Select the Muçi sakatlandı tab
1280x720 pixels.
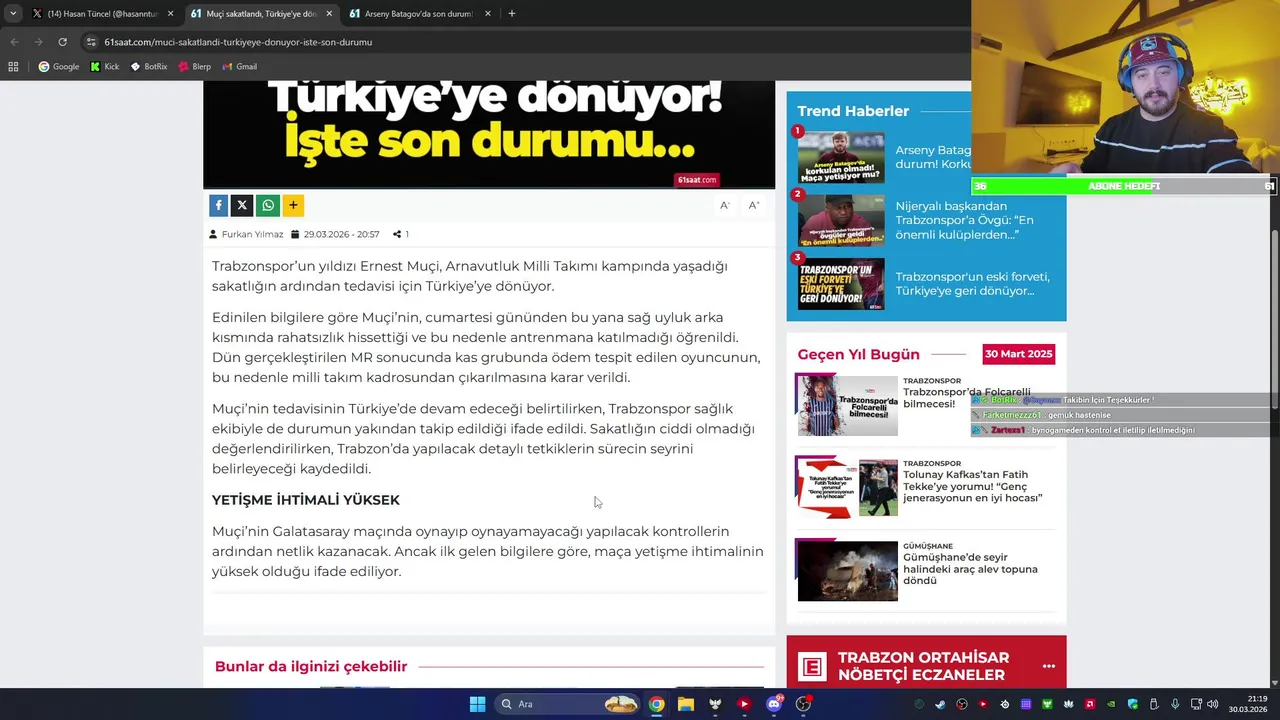tap(262, 14)
